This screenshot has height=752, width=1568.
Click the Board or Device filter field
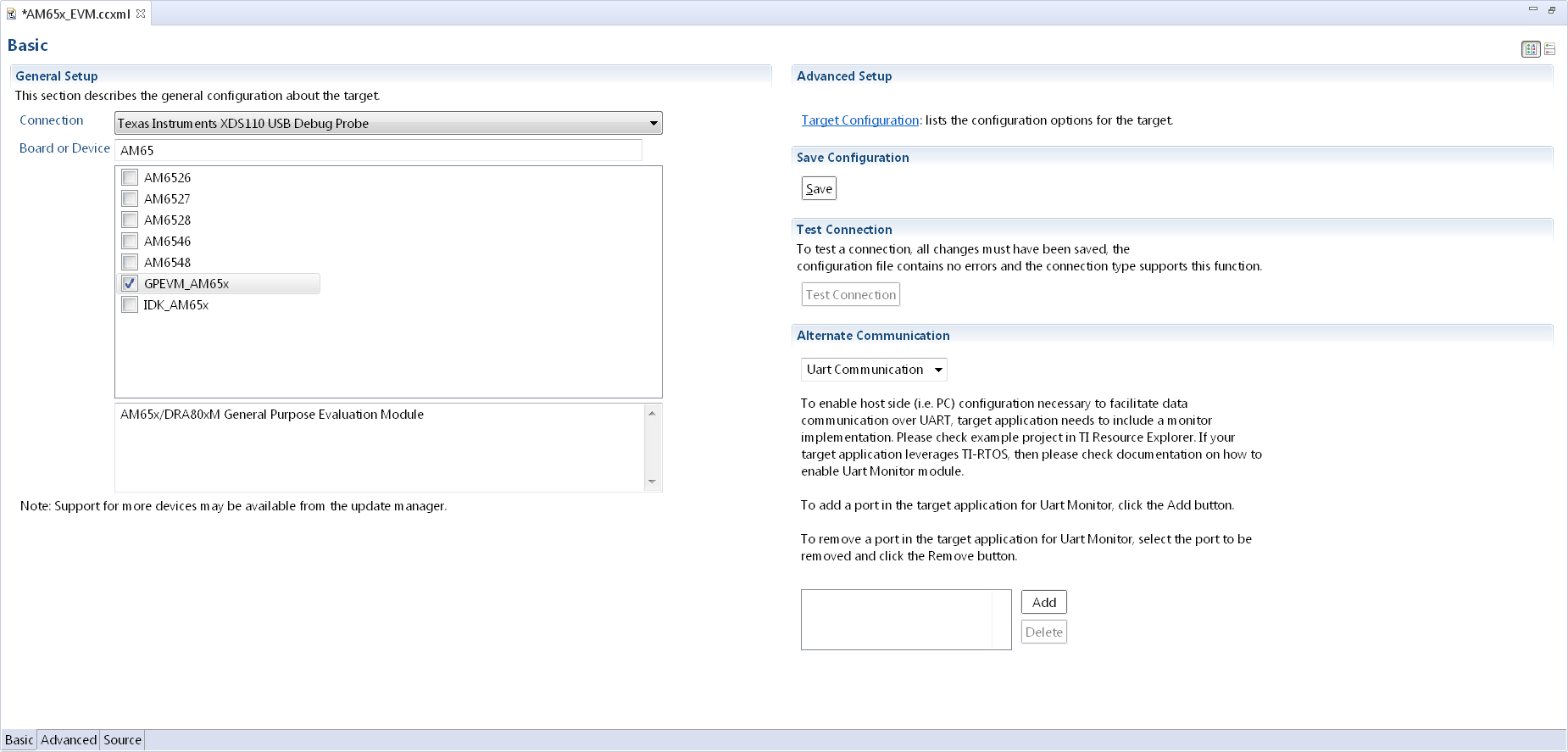coord(378,151)
